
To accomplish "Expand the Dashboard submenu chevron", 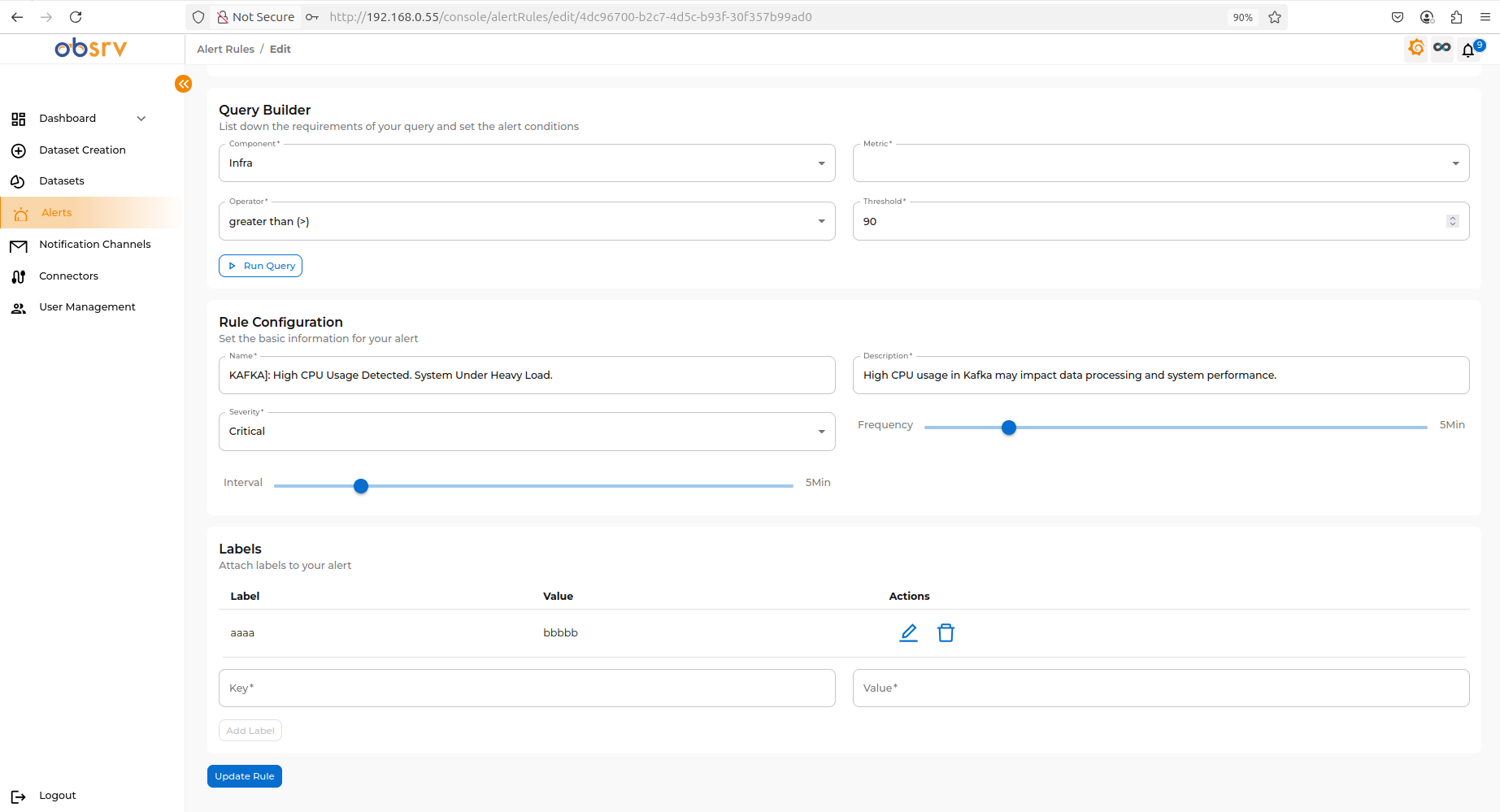I will click(141, 119).
